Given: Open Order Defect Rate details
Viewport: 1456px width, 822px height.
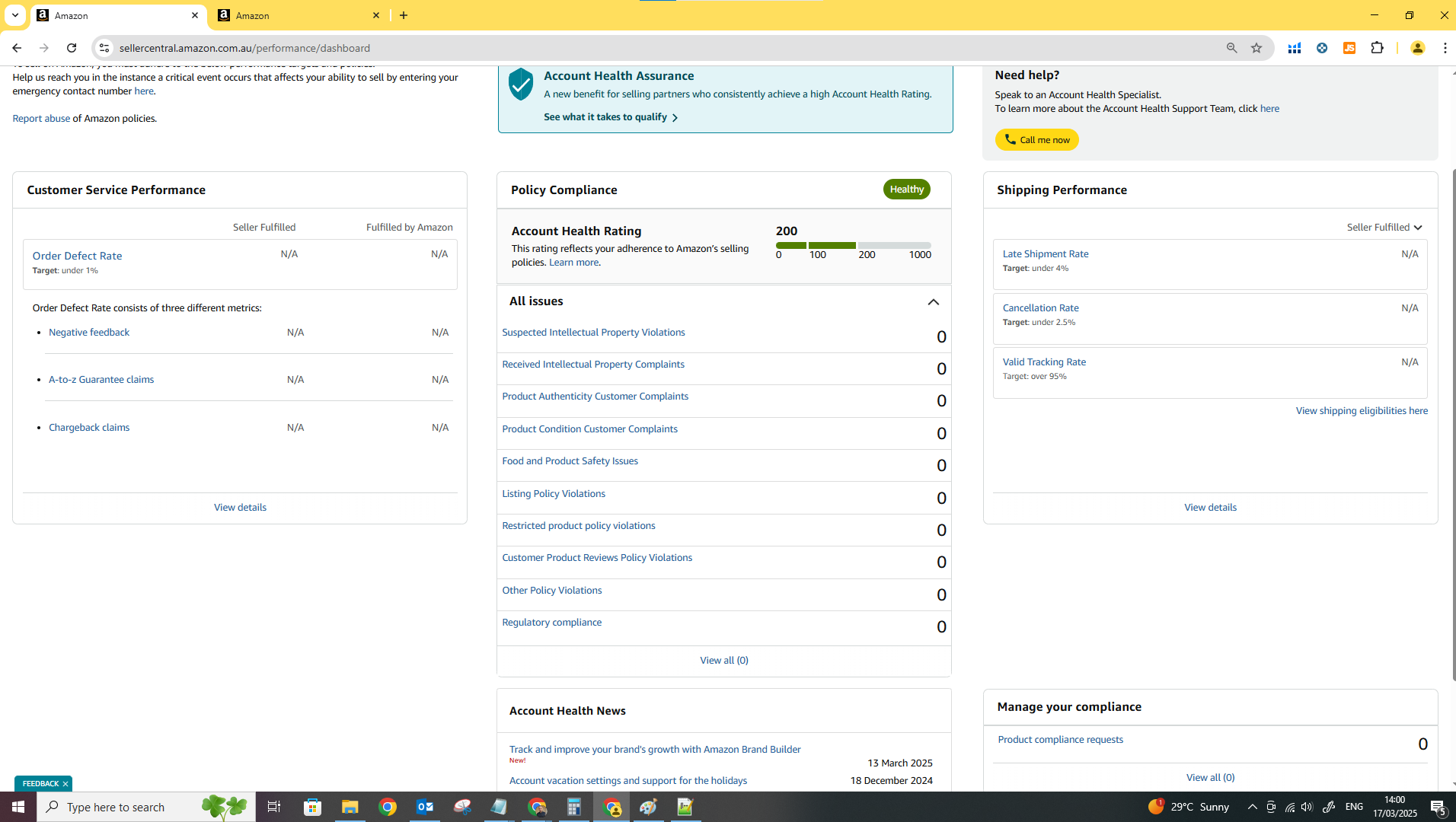Looking at the screenshot, I should coord(77,256).
